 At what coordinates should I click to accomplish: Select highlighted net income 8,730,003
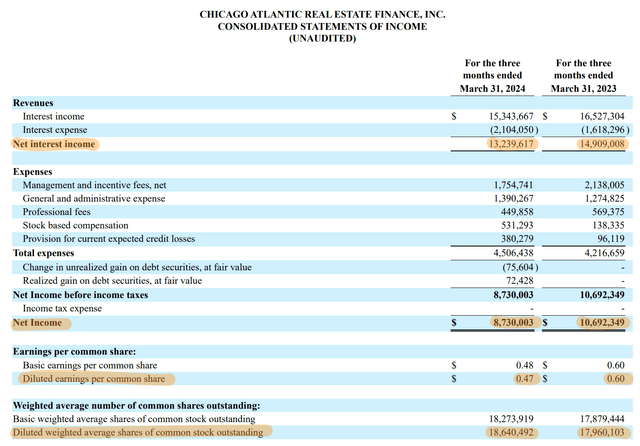click(x=513, y=323)
